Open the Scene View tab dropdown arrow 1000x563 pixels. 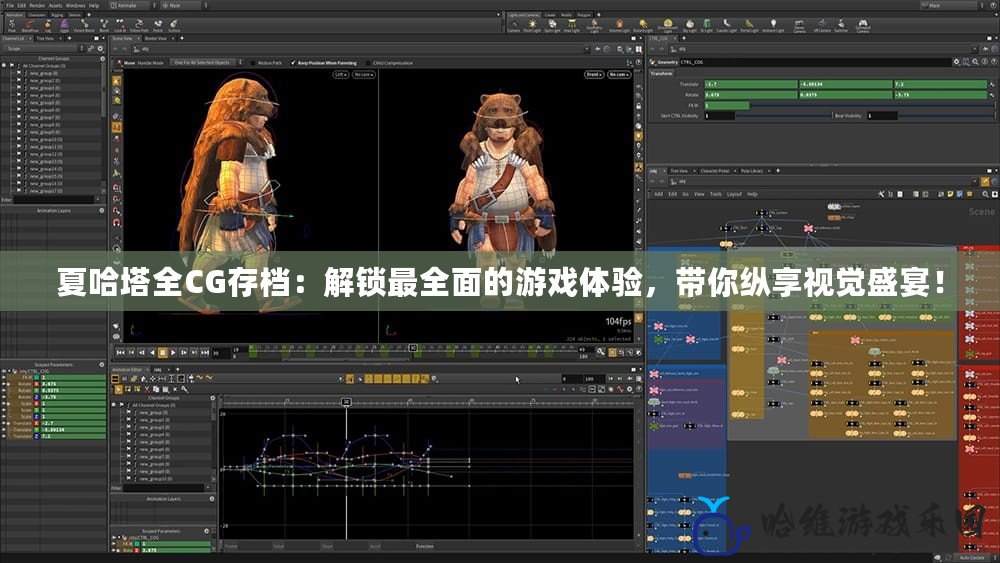click(136, 38)
